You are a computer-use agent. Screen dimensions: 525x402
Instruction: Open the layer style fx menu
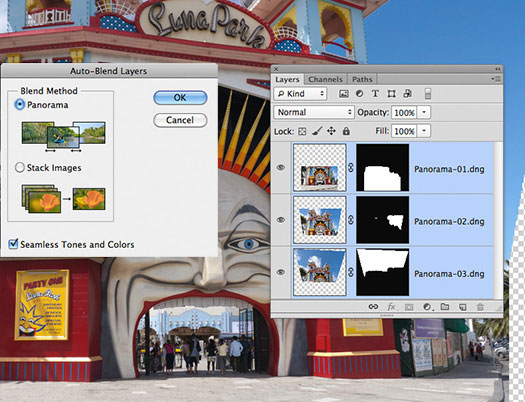point(391,307)
